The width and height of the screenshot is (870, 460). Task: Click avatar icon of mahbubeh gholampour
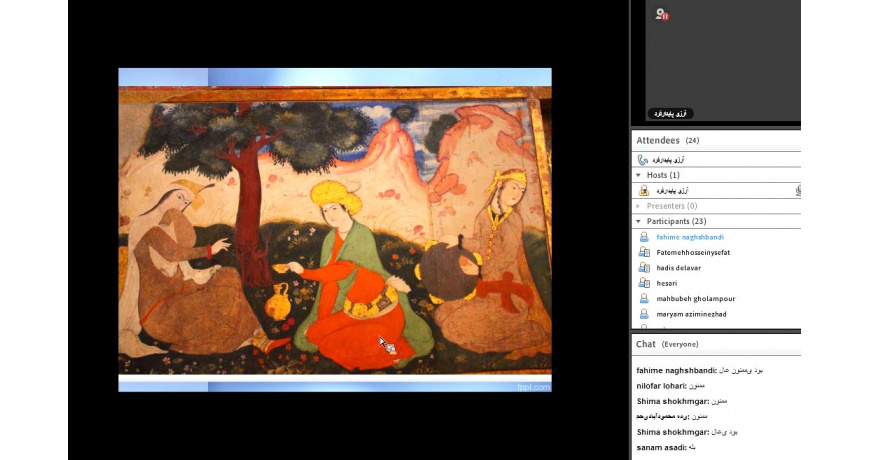pyautogui.click(x=644, y=299)
